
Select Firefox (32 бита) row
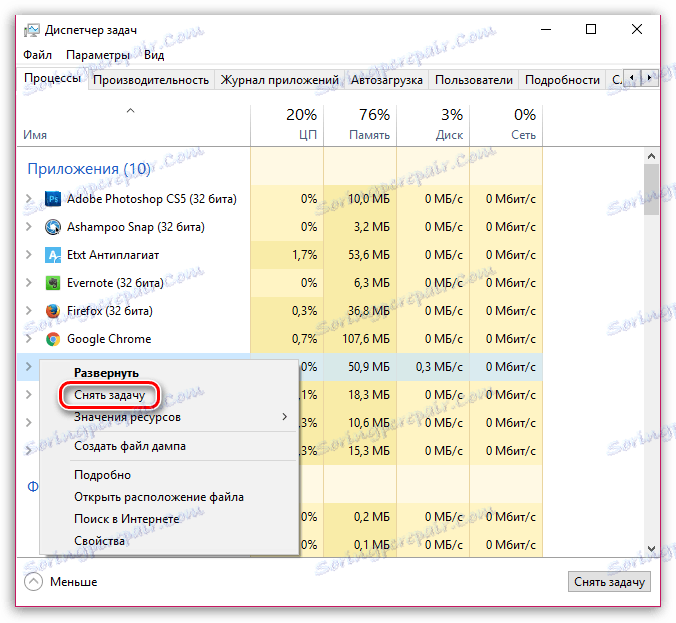coord(280,311)
